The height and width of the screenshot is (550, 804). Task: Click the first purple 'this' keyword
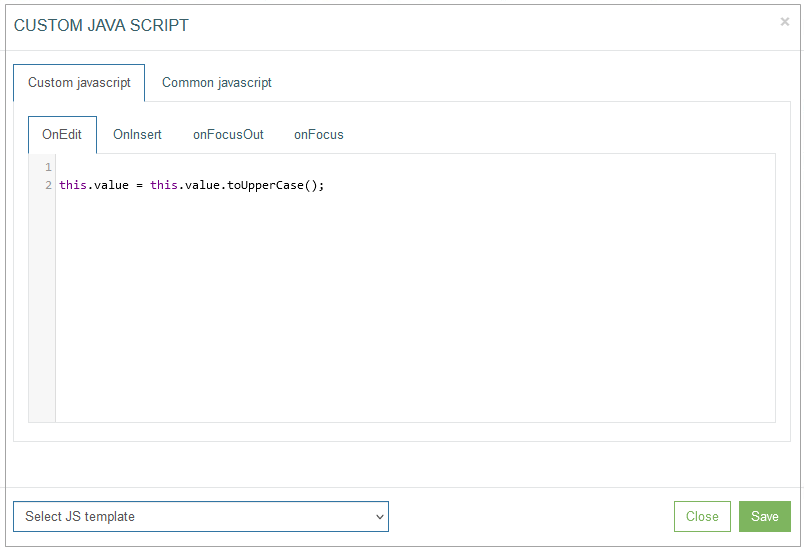click(73, 185)
